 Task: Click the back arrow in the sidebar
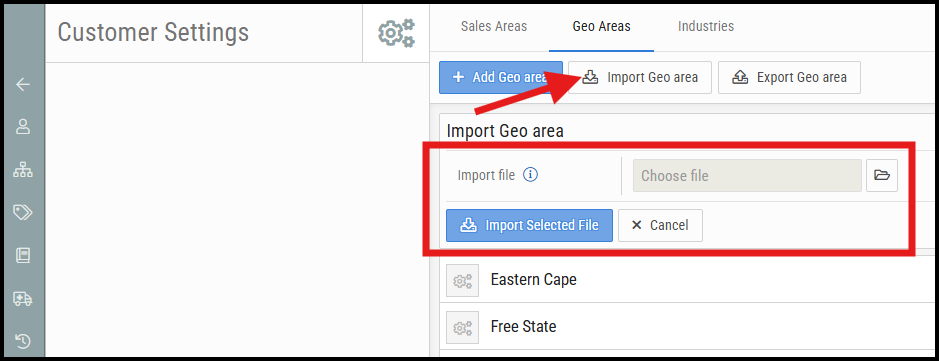pos(23,84)
